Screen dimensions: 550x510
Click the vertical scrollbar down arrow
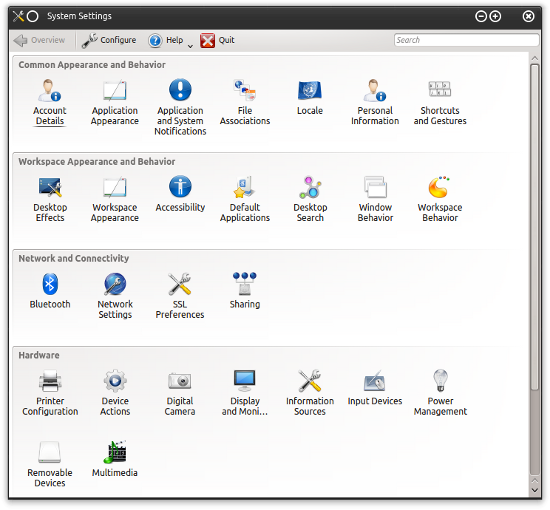[535, 490]
